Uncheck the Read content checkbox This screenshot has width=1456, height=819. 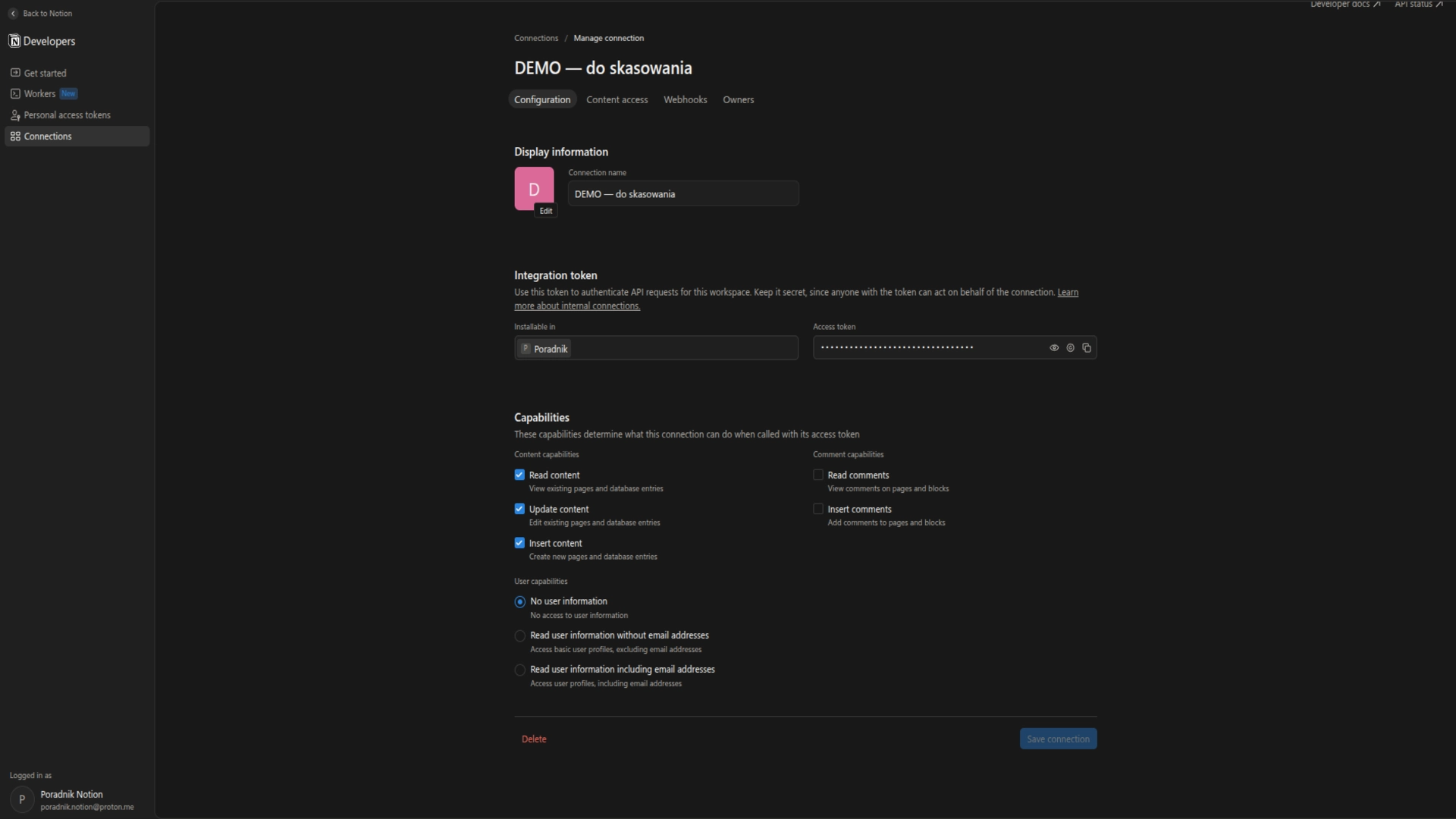(x=519, y=475)
